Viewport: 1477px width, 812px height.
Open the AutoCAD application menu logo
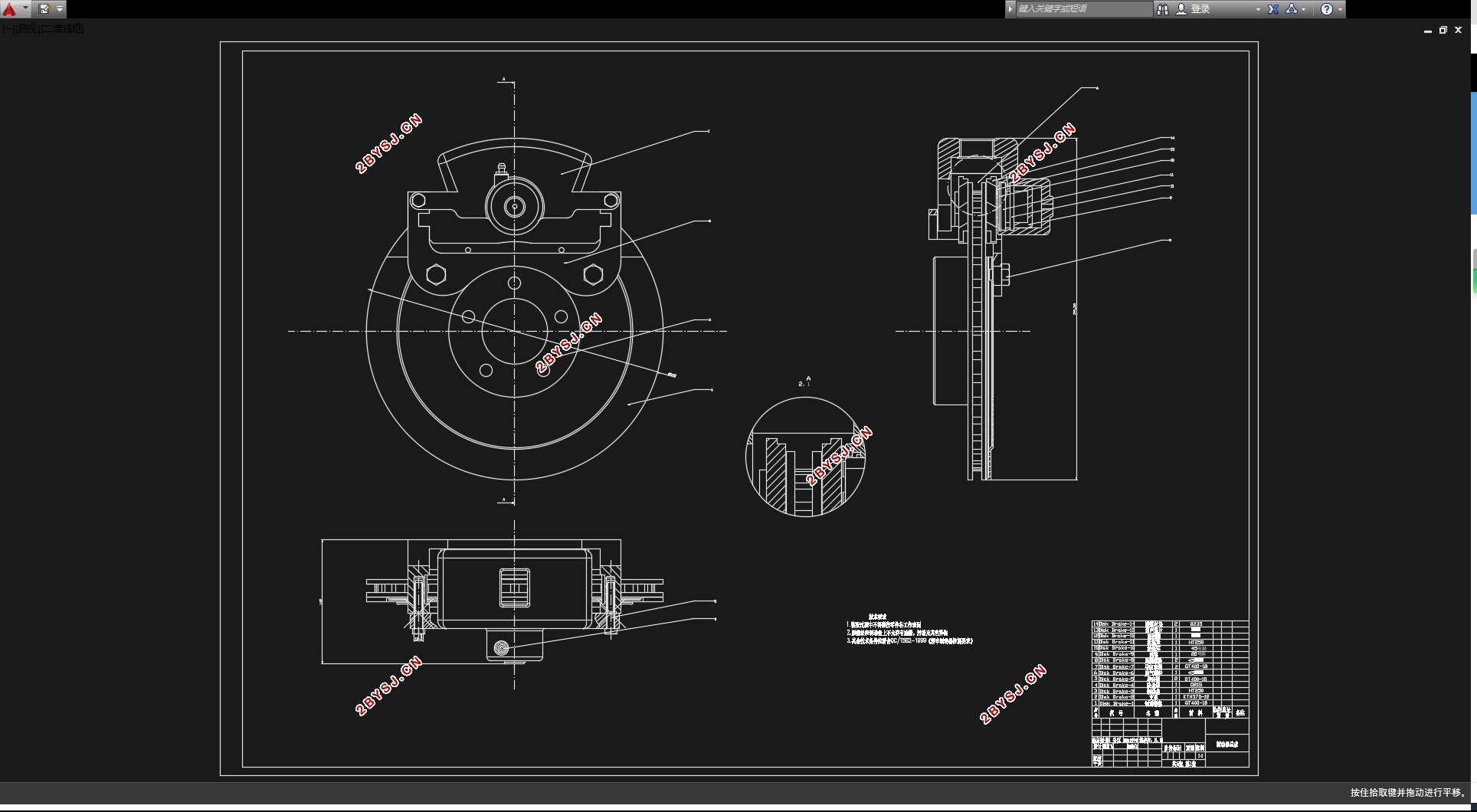9,9
